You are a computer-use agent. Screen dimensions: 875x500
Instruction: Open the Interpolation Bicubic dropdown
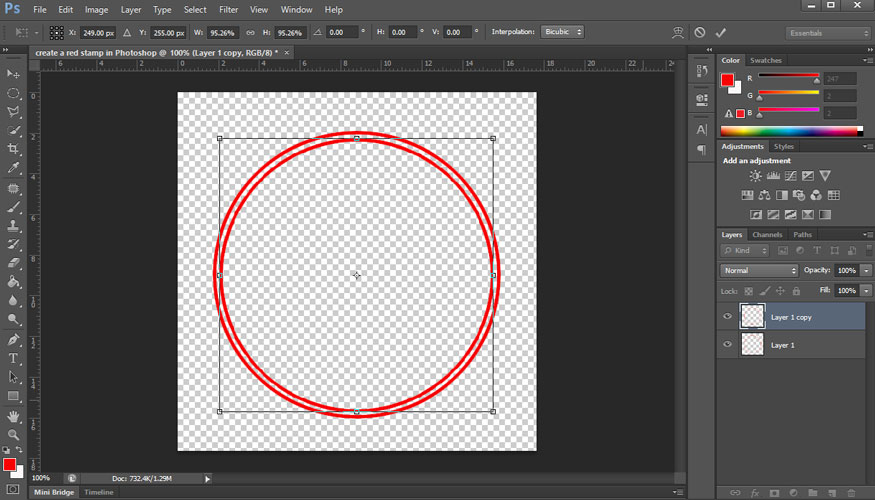[562, 32]
